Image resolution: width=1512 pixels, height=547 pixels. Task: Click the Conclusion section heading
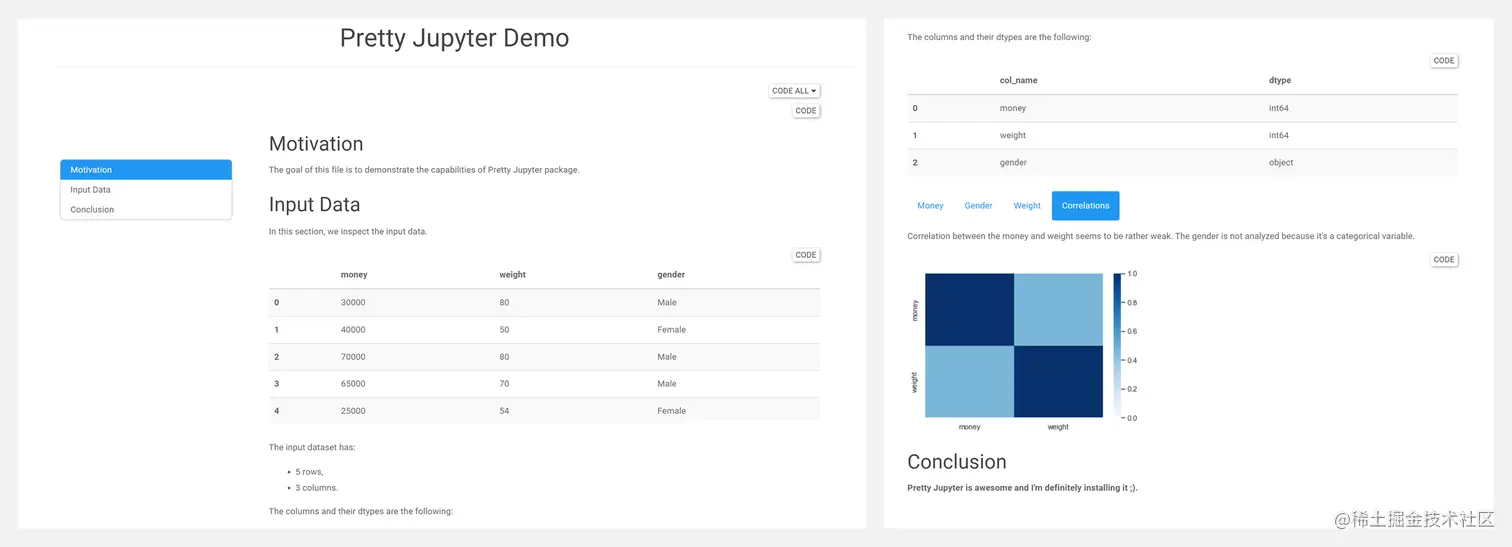957,462
